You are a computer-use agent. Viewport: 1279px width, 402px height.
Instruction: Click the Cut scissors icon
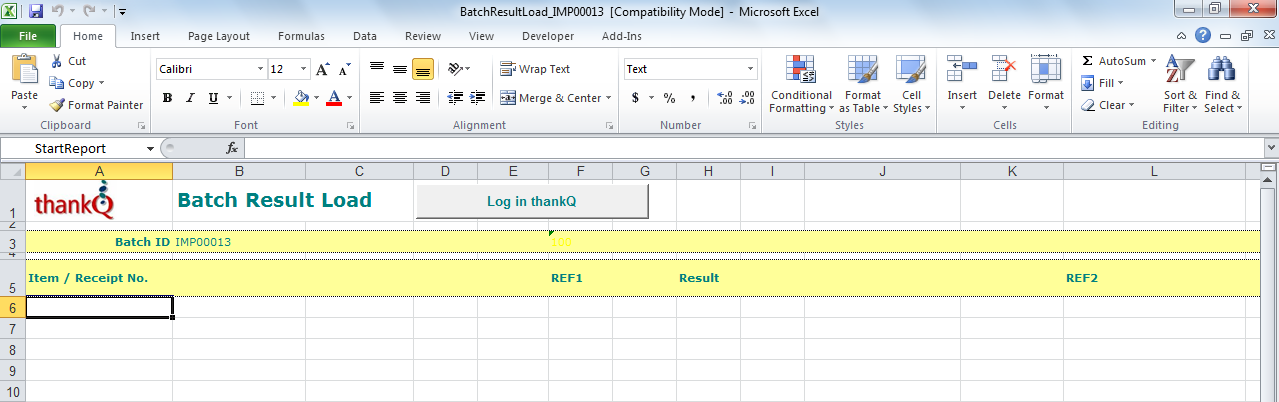(57, 61)
